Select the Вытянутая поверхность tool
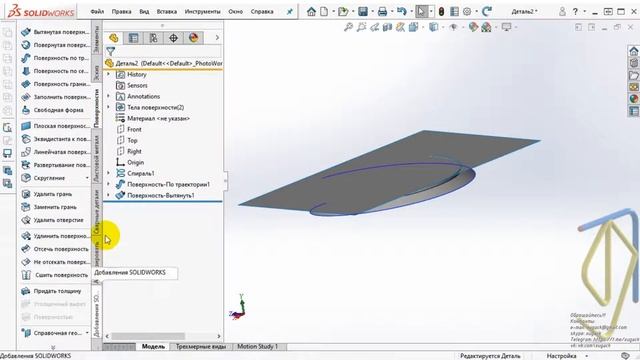This screenshot has width=640, height=360. [x=55, y=32]
